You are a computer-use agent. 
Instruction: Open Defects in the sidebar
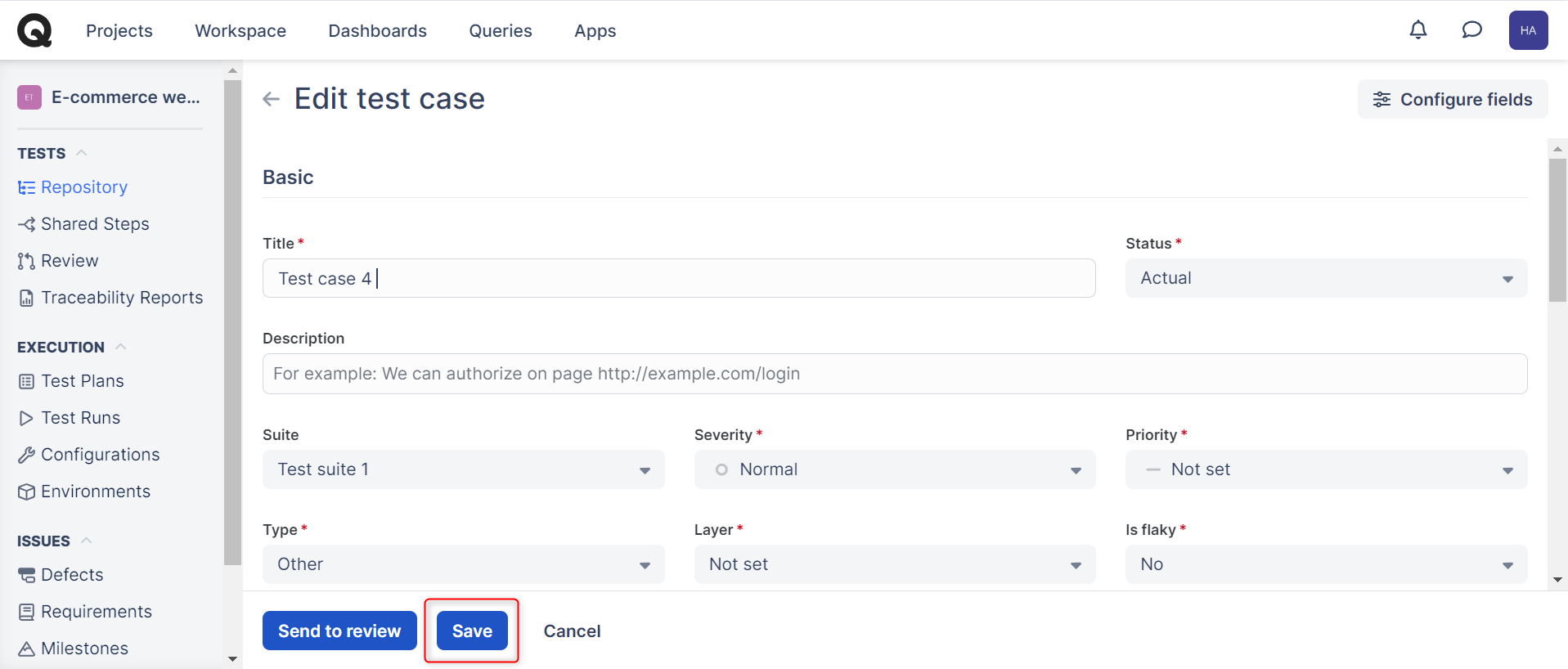coord(72,575)
